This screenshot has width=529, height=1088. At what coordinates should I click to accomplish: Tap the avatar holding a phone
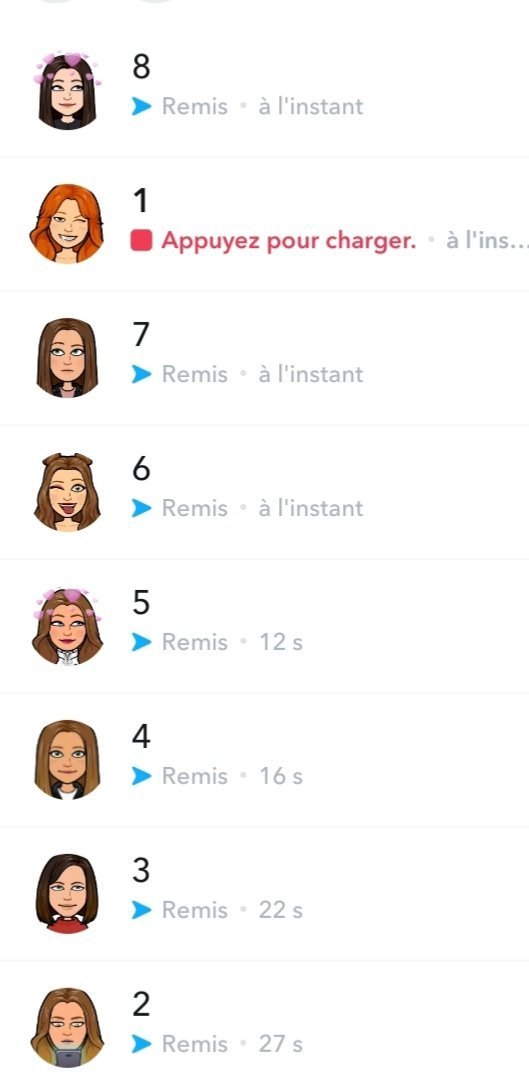point(67,1028)
